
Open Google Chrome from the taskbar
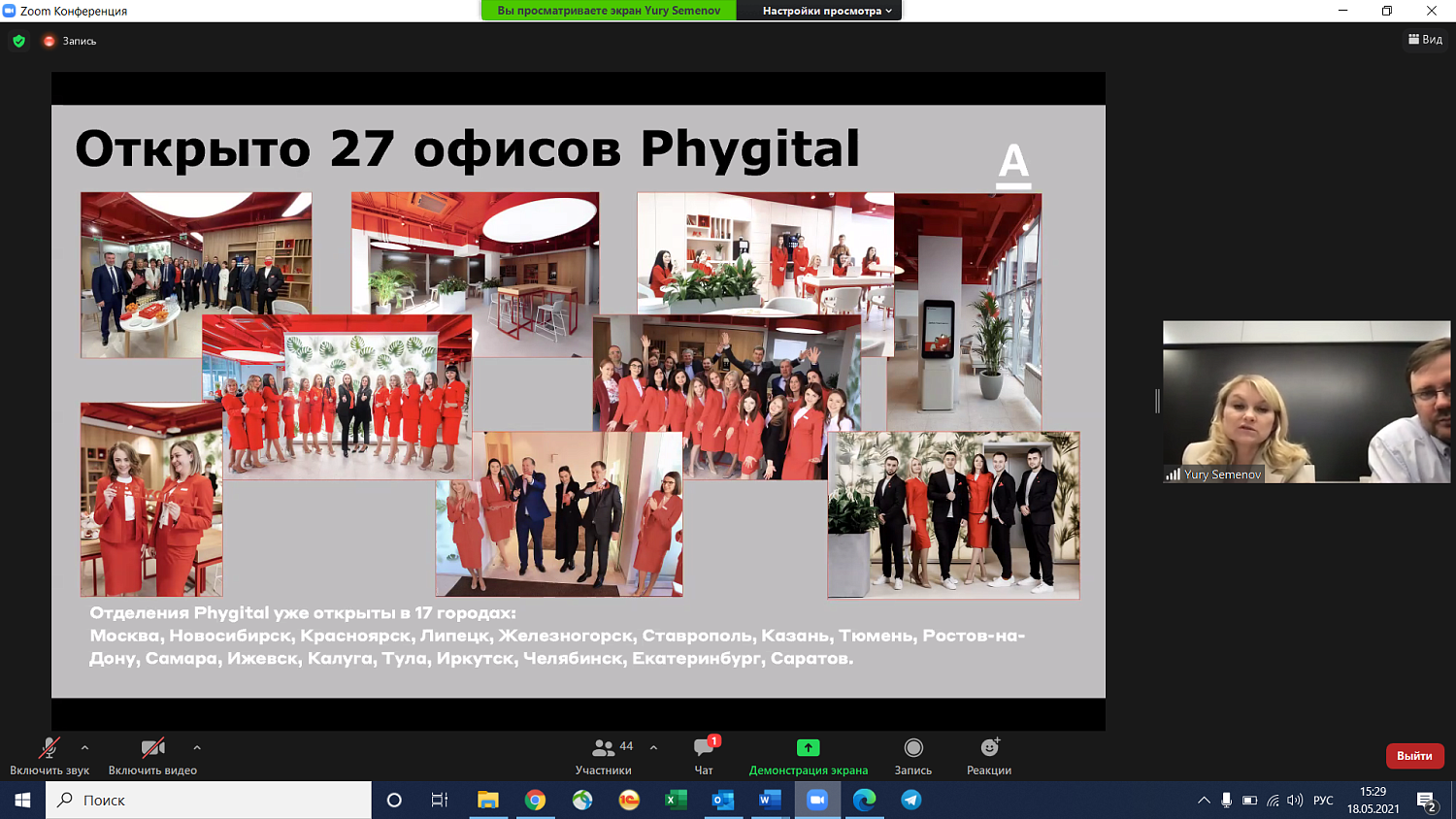tap(535, 800)
